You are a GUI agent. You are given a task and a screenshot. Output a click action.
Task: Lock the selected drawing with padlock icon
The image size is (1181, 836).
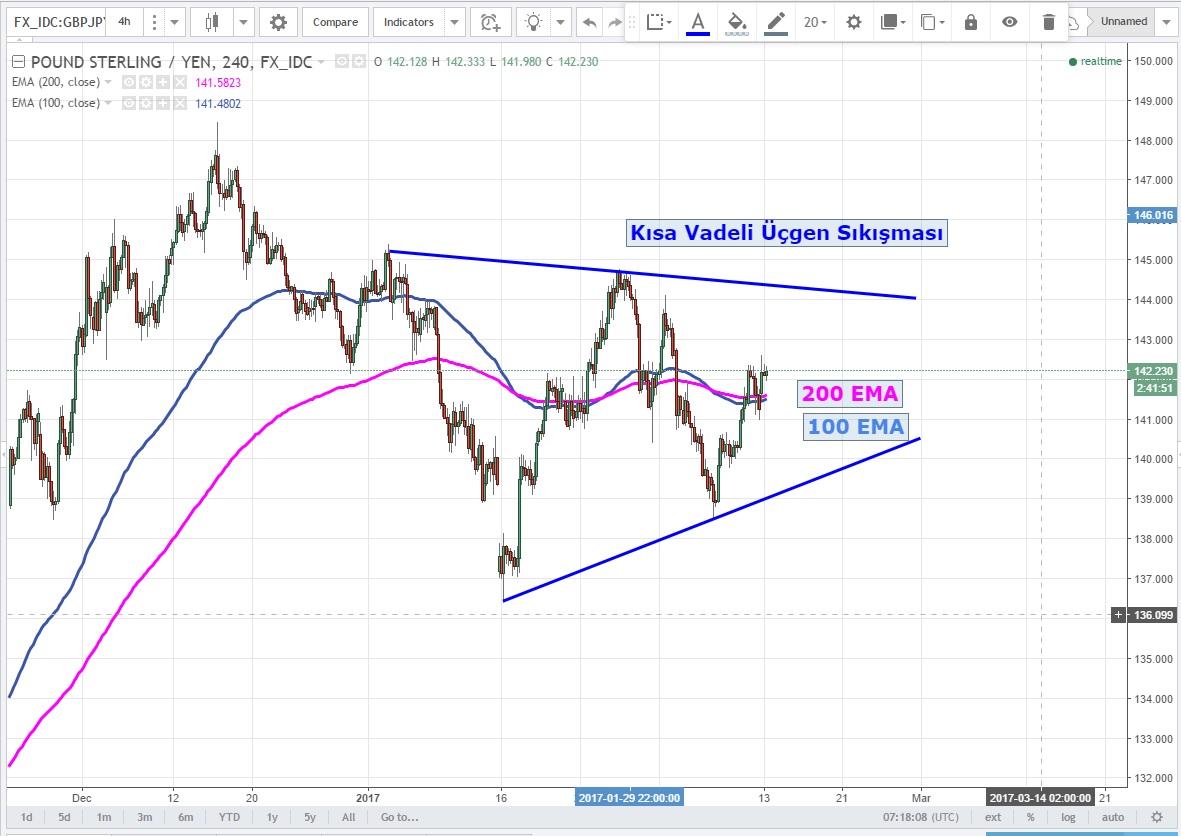coord(970,22)
